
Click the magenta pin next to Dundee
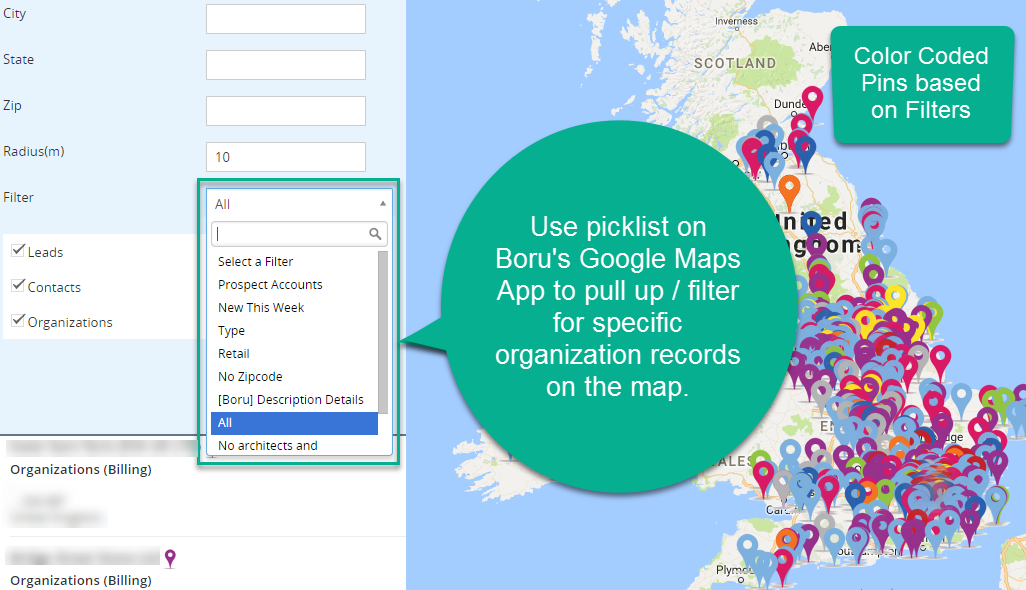pos(813,100)
